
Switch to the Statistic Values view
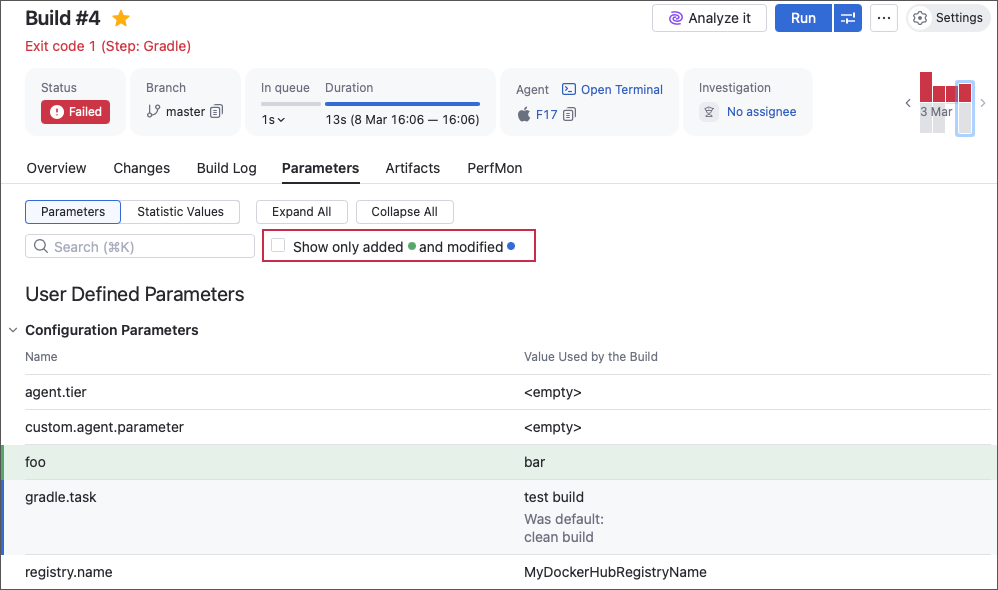point(180,212)
